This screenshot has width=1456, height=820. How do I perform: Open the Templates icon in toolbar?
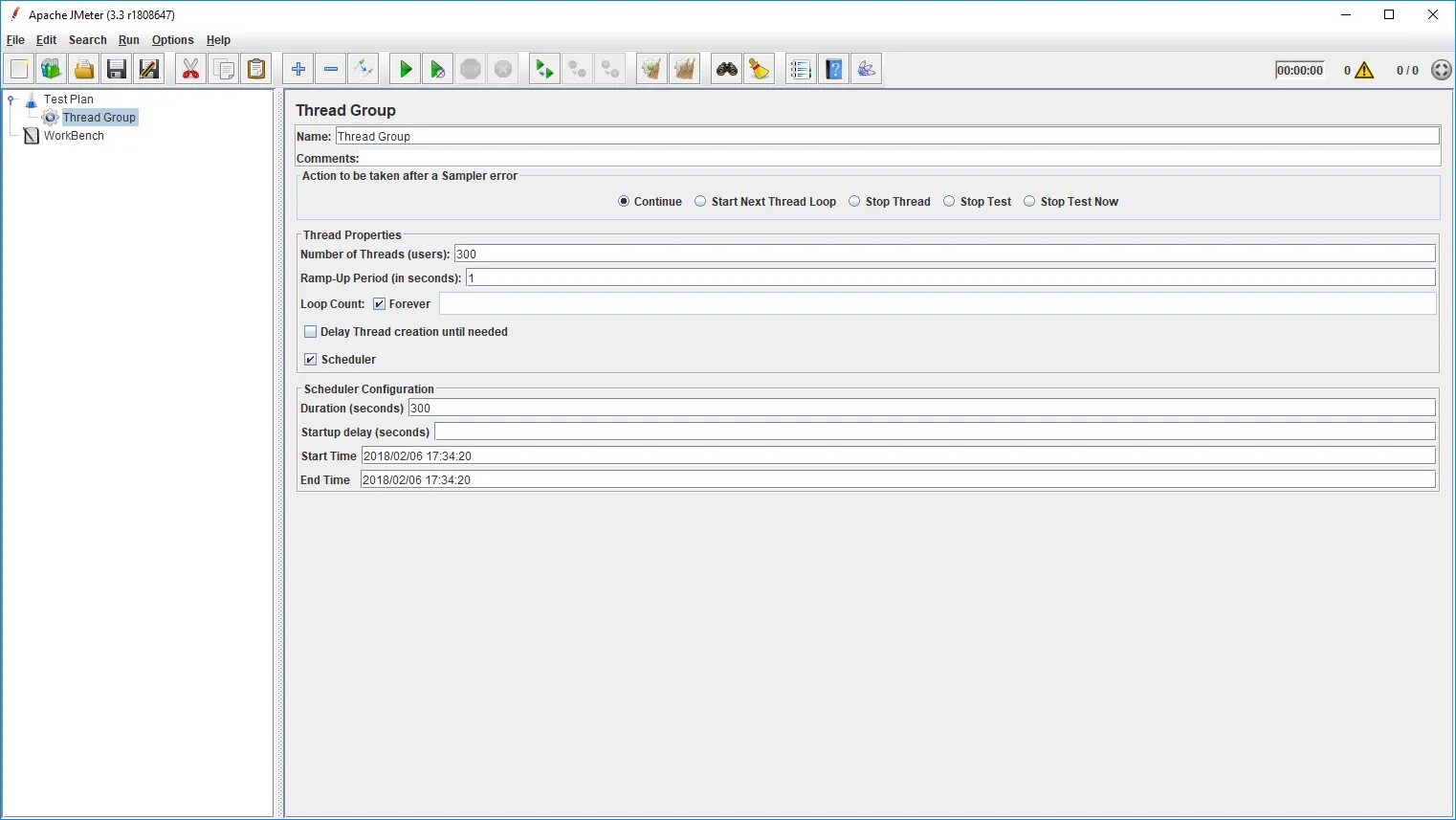[x=52, y=69]
